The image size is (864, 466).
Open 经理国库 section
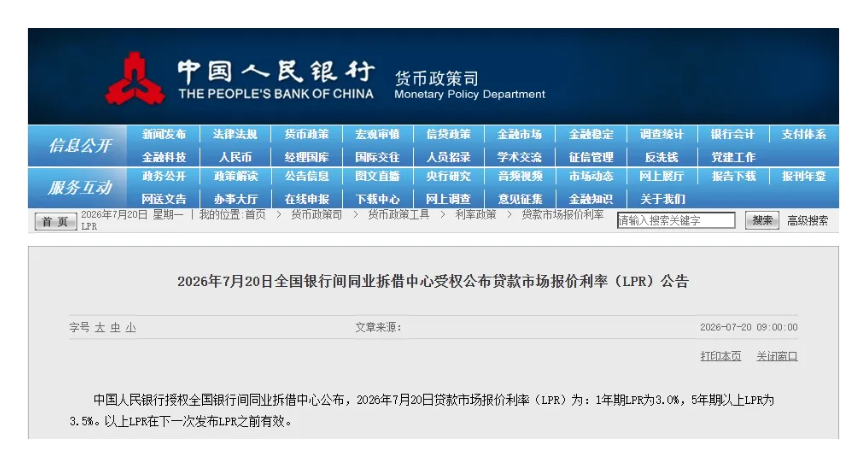(306, 157)
